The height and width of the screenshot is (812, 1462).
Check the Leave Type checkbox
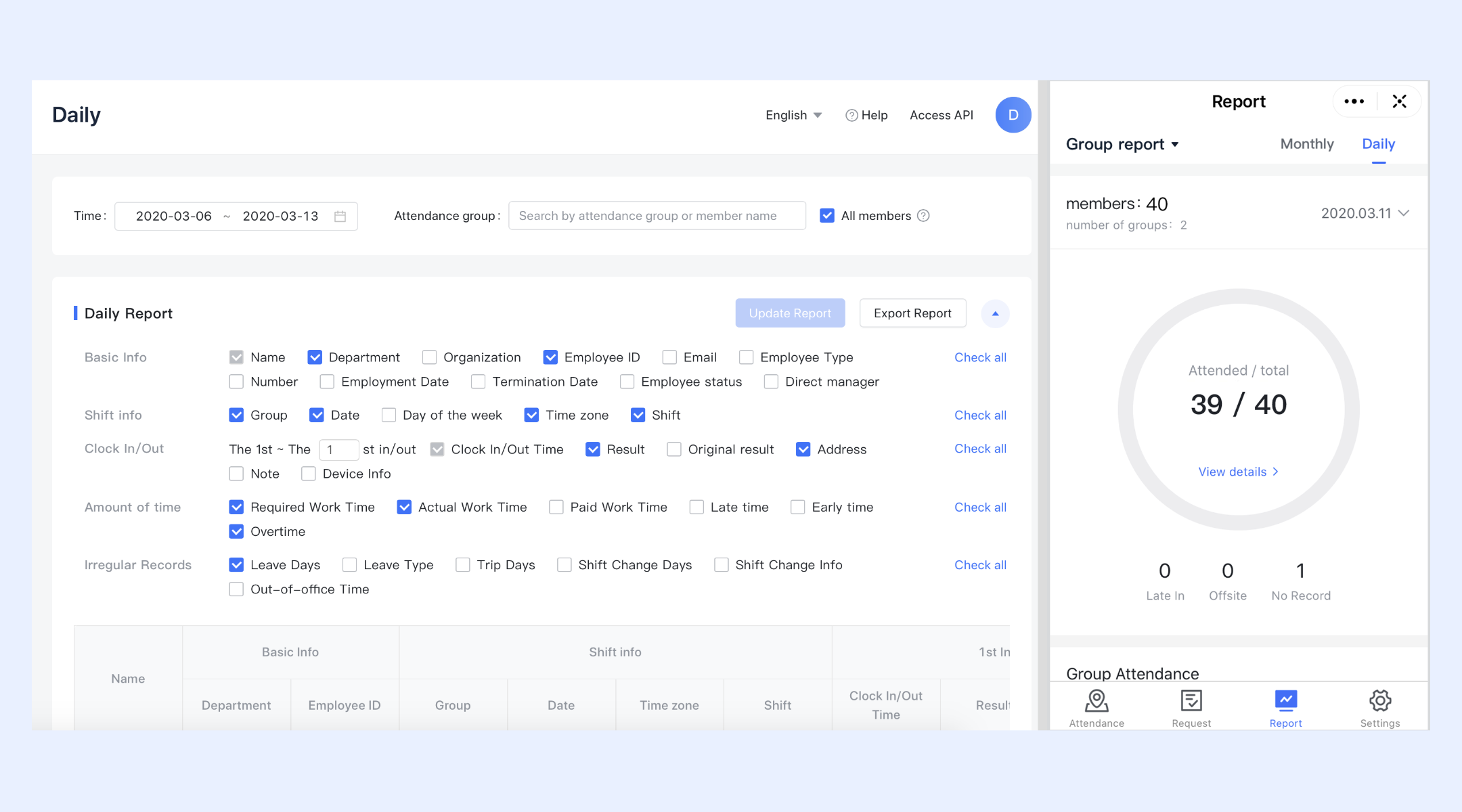coord(349,564)
